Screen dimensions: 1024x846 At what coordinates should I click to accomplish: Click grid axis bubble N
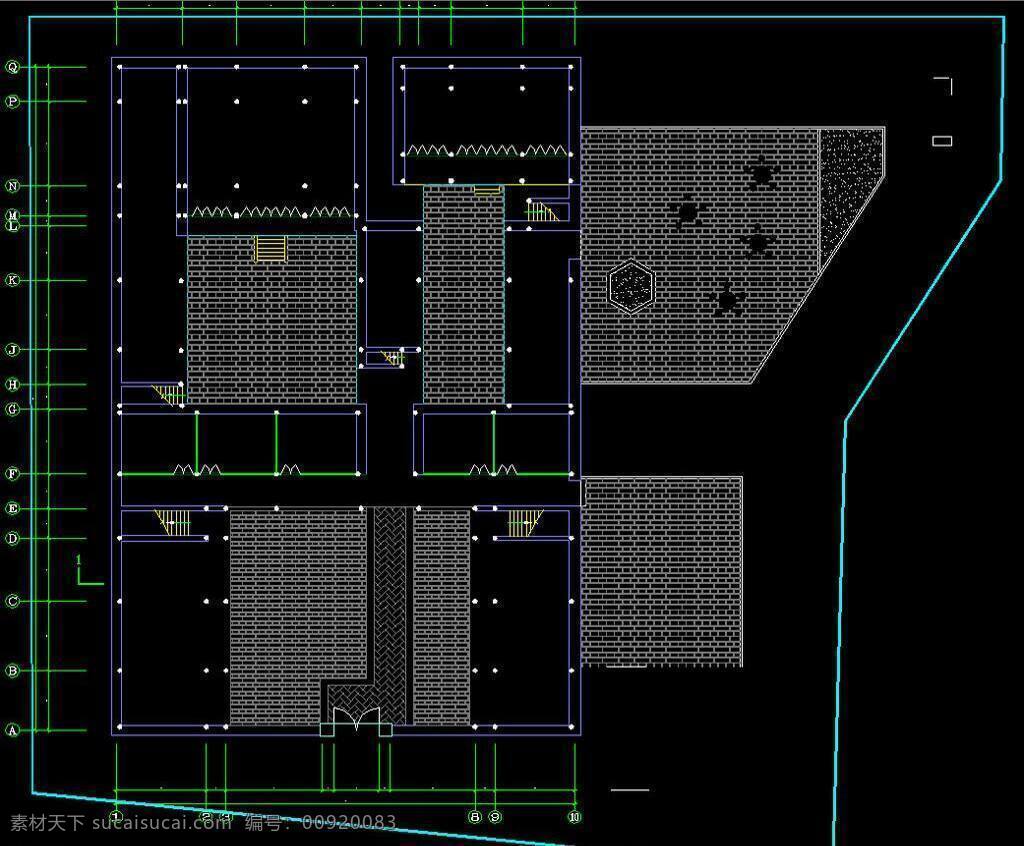coord(12,186)
